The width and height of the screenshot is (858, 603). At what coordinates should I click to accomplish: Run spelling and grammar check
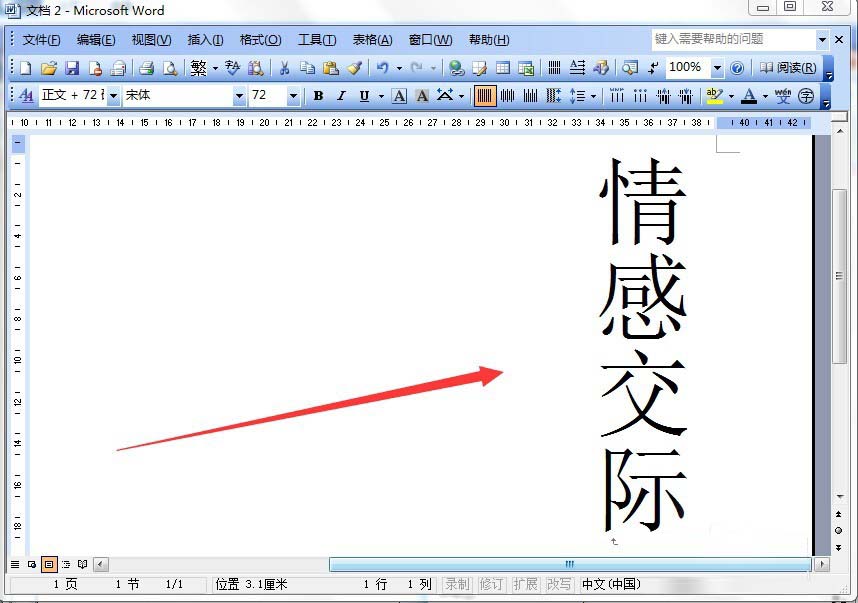pos(232,68)
